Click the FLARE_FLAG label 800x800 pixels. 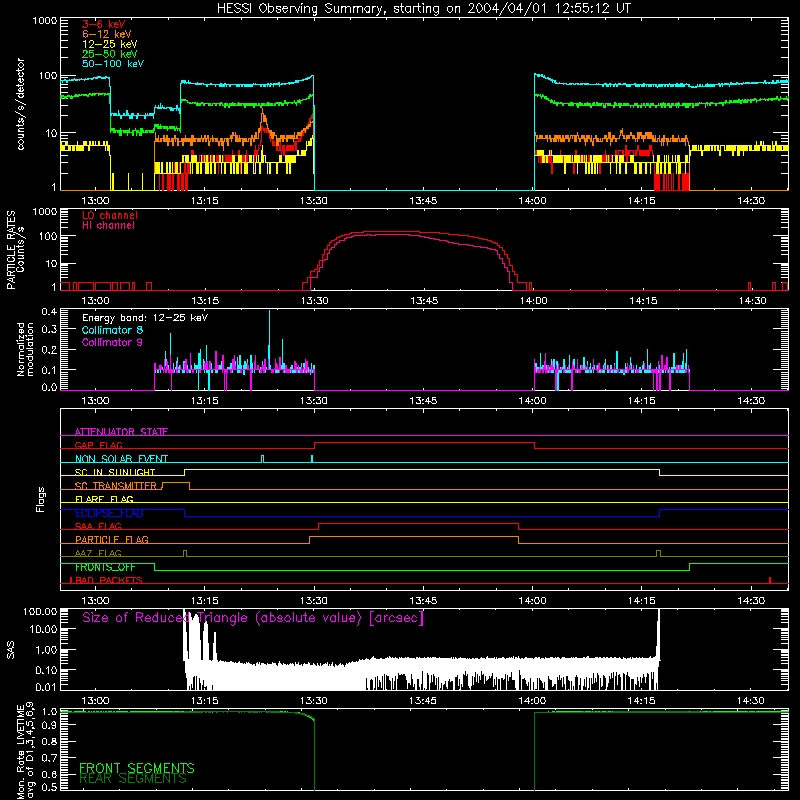(x=104, y=499)
